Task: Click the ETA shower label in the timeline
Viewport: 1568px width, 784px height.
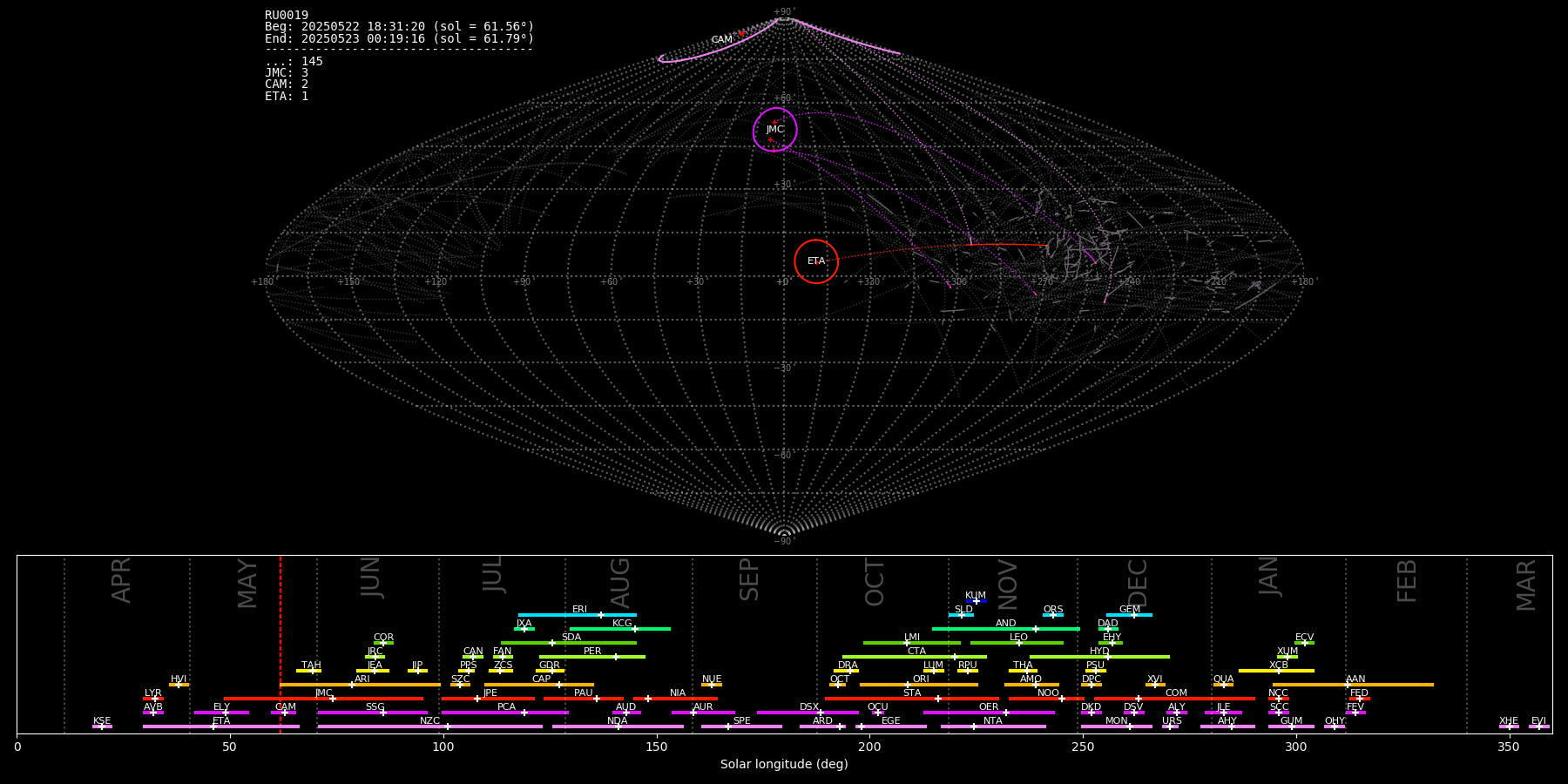Action: [x=221, y=721]
